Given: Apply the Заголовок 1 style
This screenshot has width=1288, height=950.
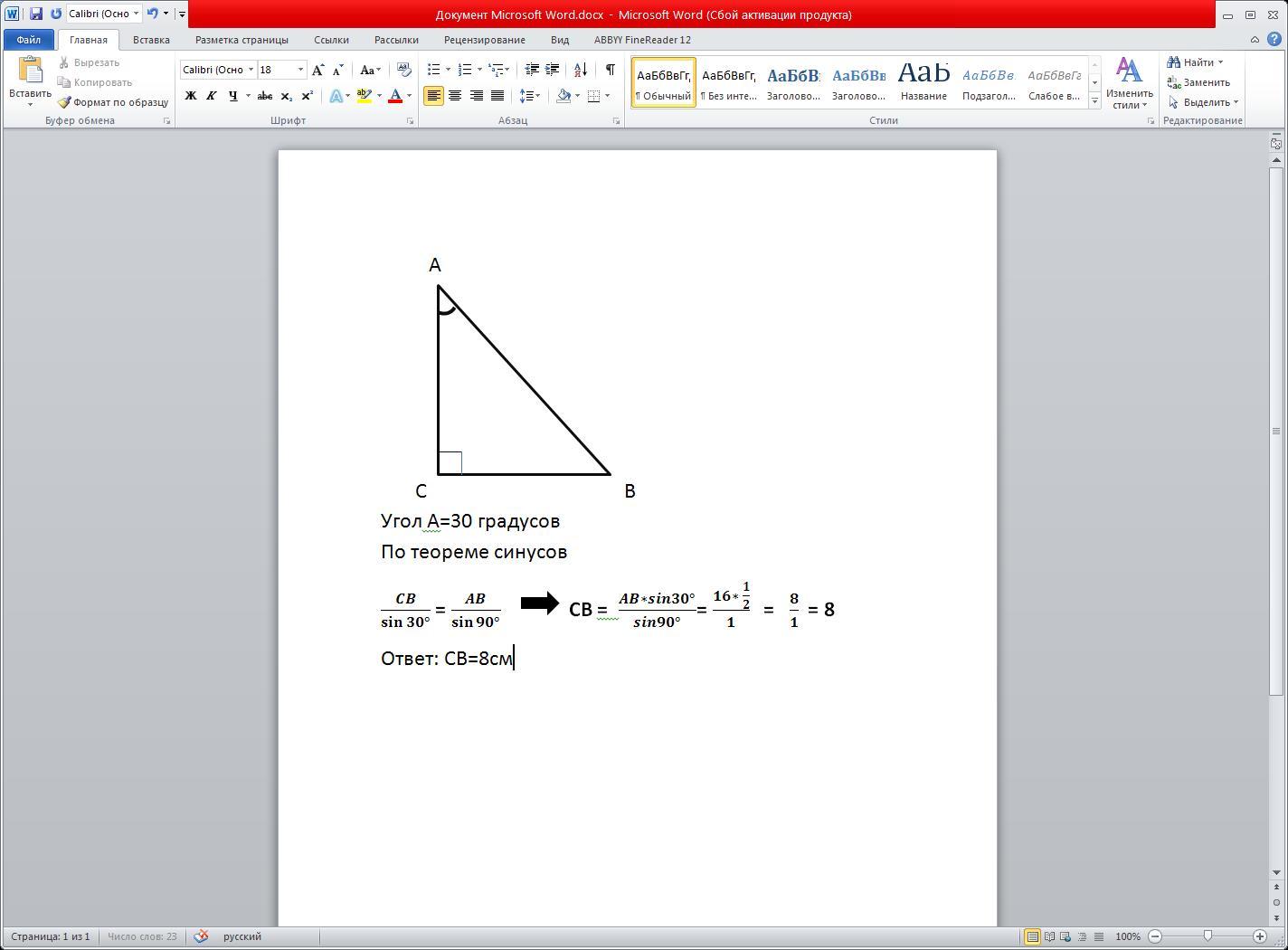Looking at the screenshot, I should point(793,82).
